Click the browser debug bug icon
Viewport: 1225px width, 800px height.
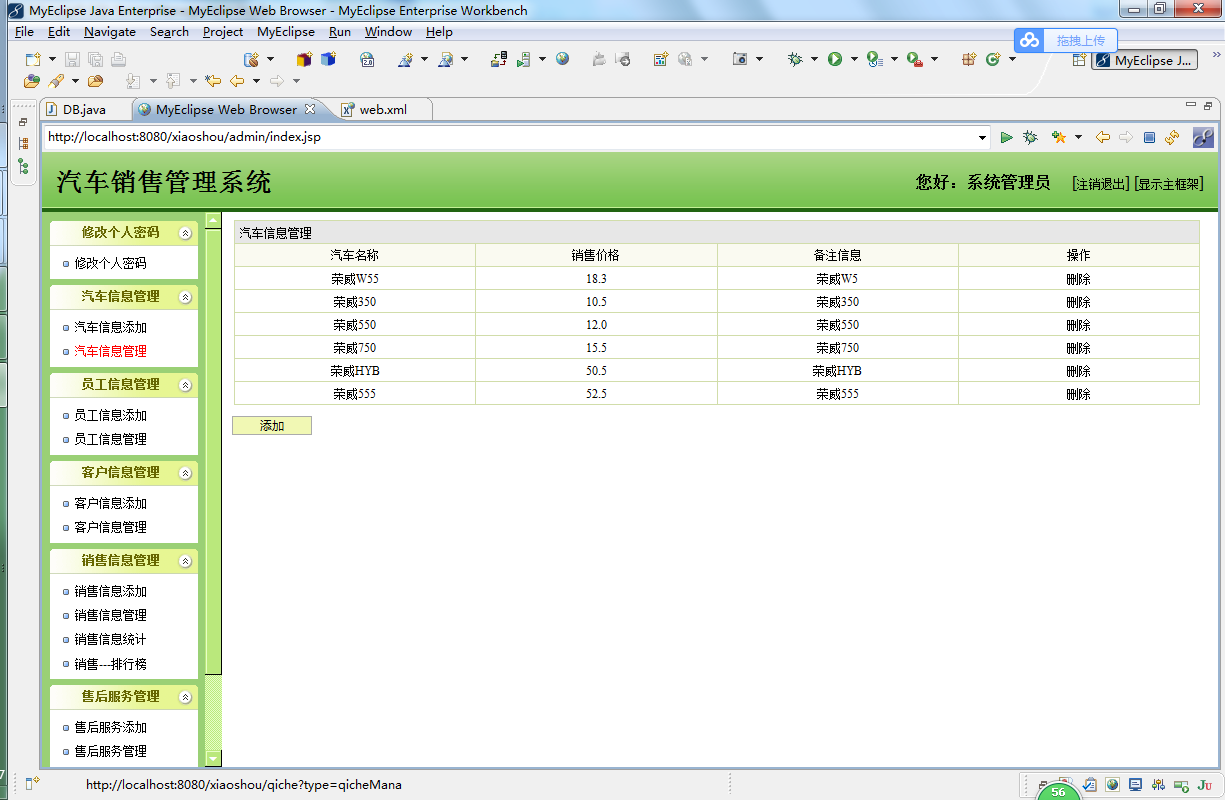click(1030, 137)
